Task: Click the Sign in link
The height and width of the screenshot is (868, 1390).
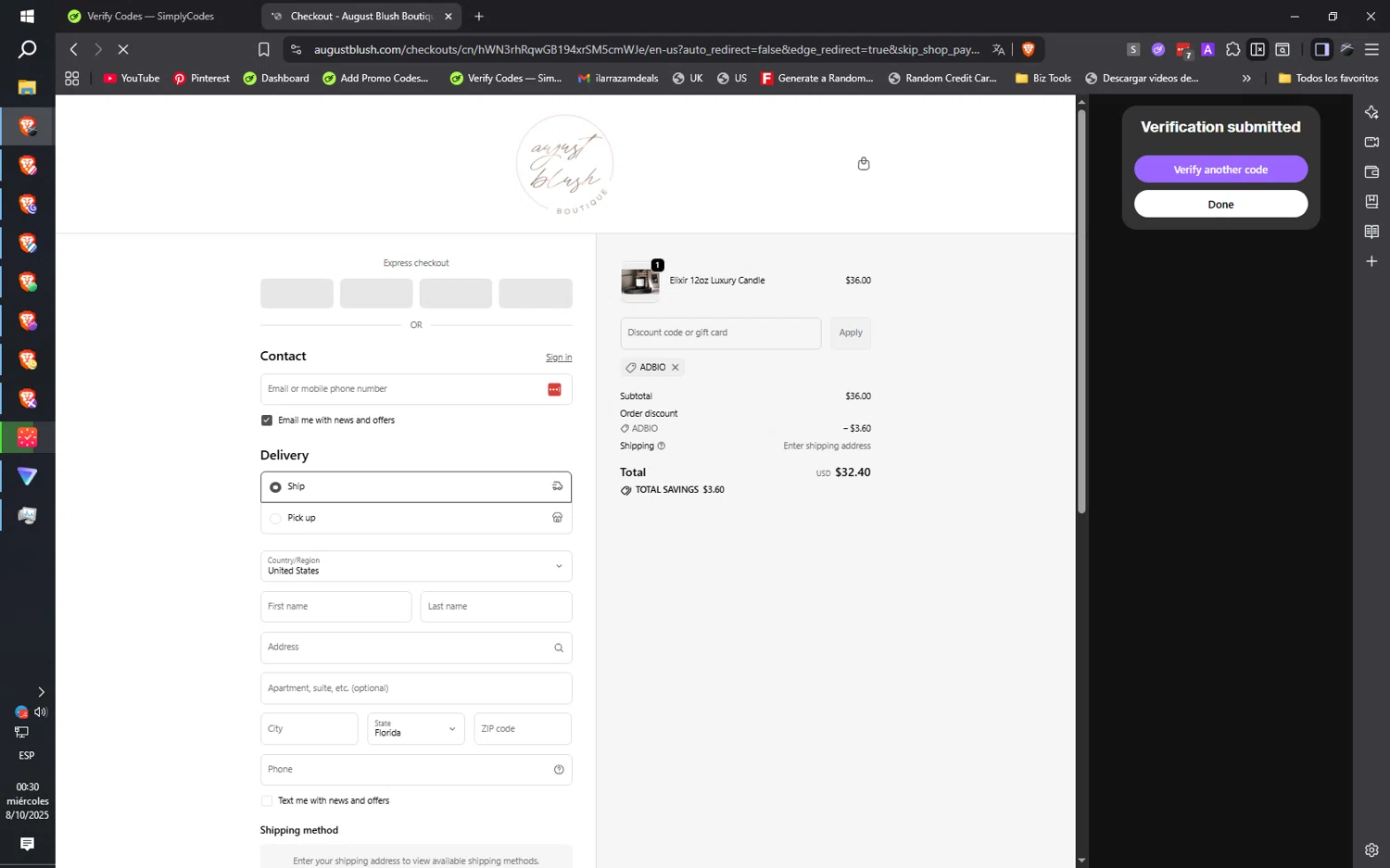Action: click(x=559, y=358)
